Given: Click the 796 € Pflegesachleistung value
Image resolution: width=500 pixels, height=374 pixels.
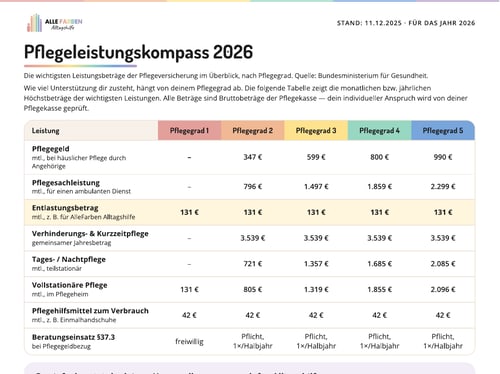Looking at the screenshot, I should [x=253, y=187].
